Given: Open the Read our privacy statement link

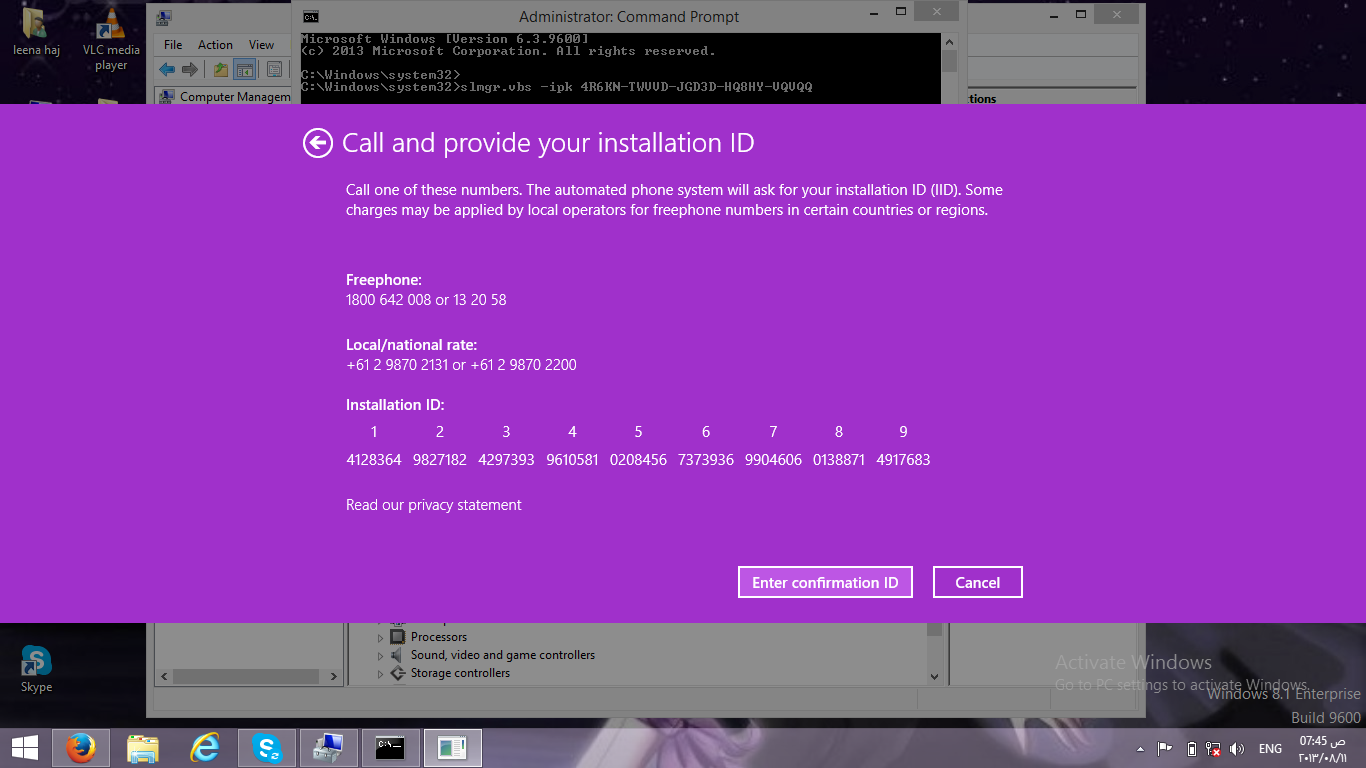Looking at the screenshot, I should pos(434,505).
